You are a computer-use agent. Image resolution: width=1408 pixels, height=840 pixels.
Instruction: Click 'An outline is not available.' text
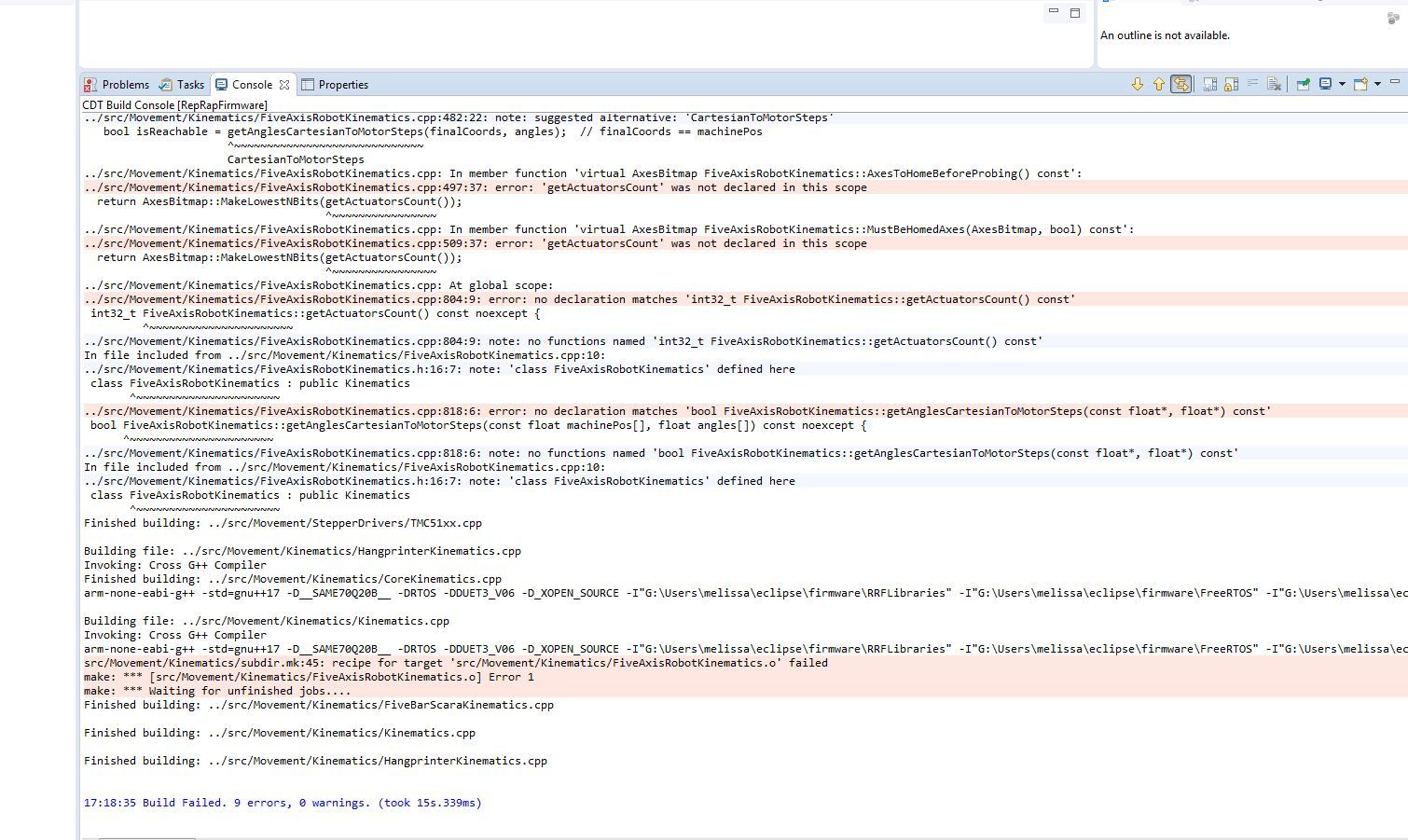[1165, 35]
